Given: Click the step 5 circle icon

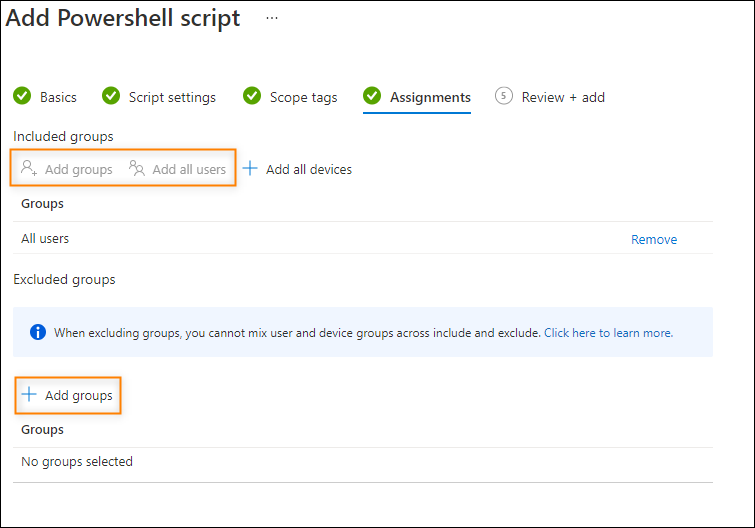Looking at the screenshot, I should pos(504,96).
